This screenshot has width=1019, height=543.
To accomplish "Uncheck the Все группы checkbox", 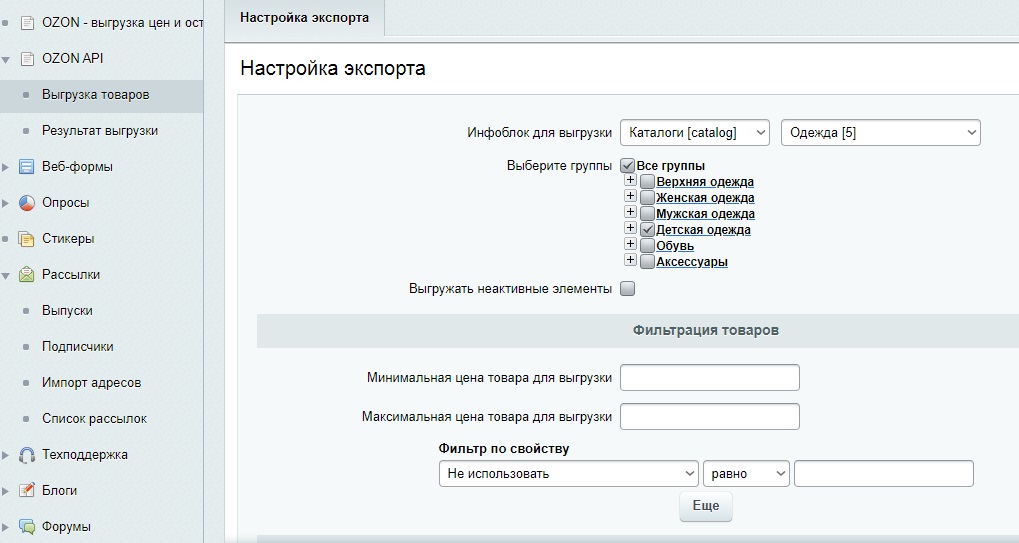I will pyautogui.click(x=628, y=166).
